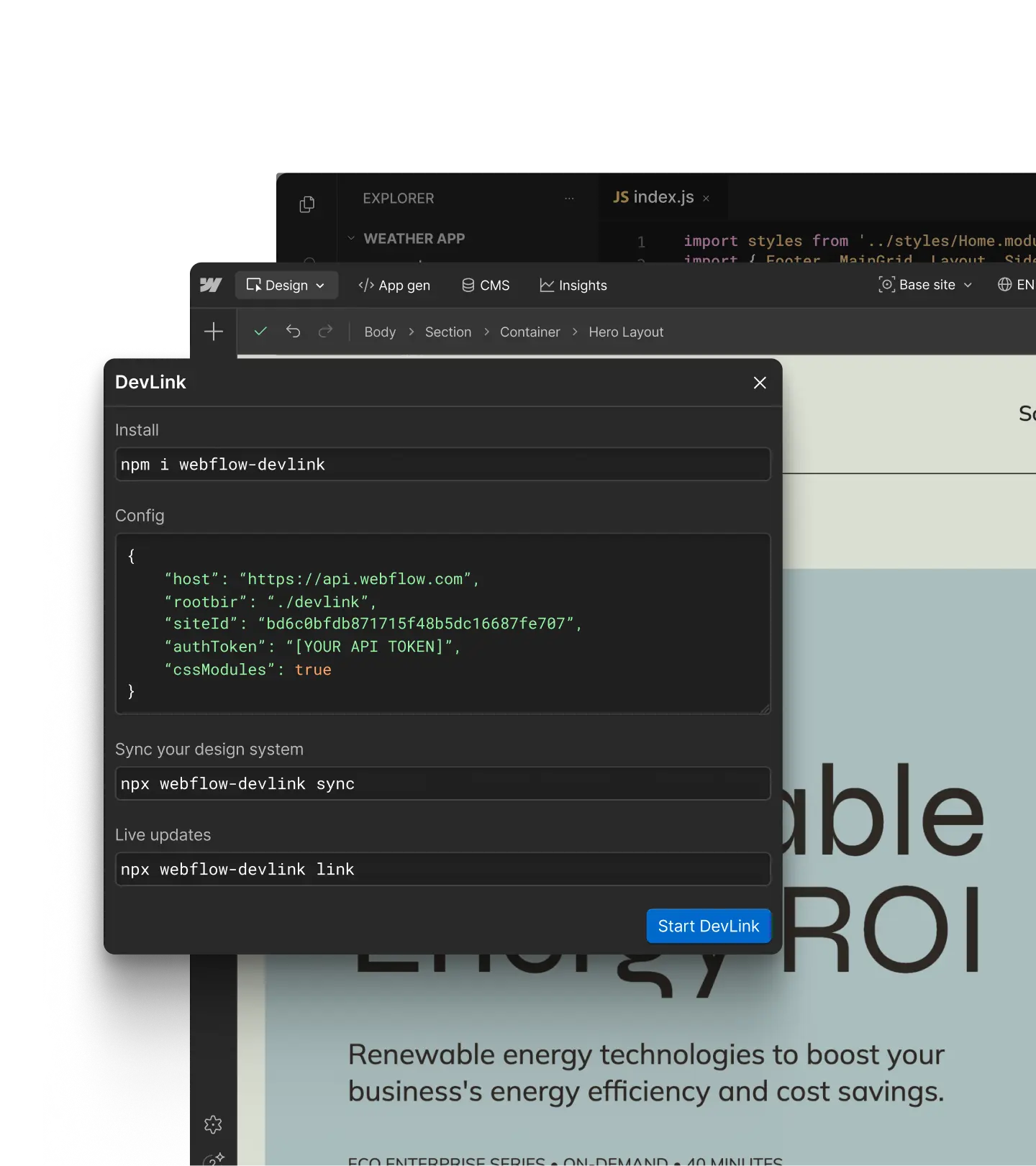This screenshot has width=1036, height=1166.
Task: Close the DevLink dialog
Action: (760, 383)
